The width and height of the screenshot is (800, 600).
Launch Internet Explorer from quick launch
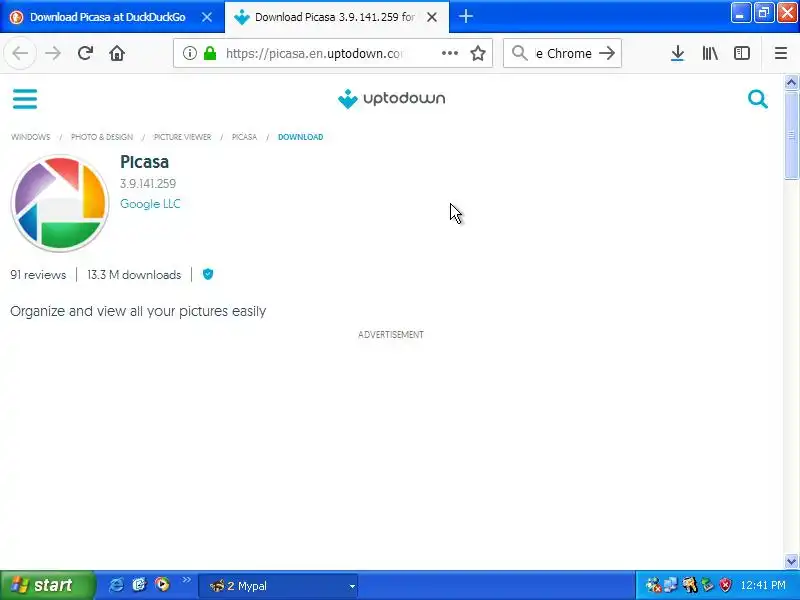[116, 585]
